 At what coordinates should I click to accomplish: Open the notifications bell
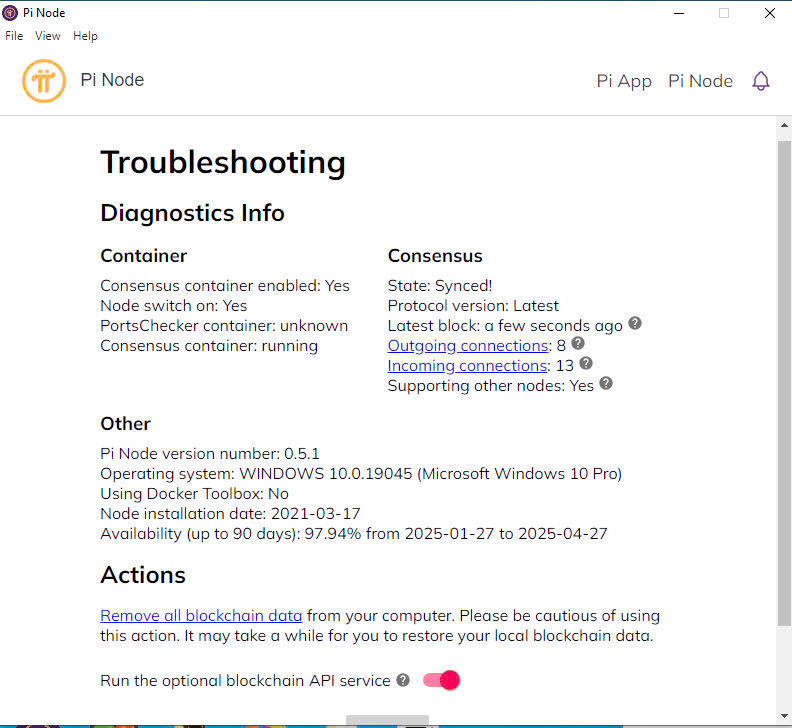click(761, 81)
